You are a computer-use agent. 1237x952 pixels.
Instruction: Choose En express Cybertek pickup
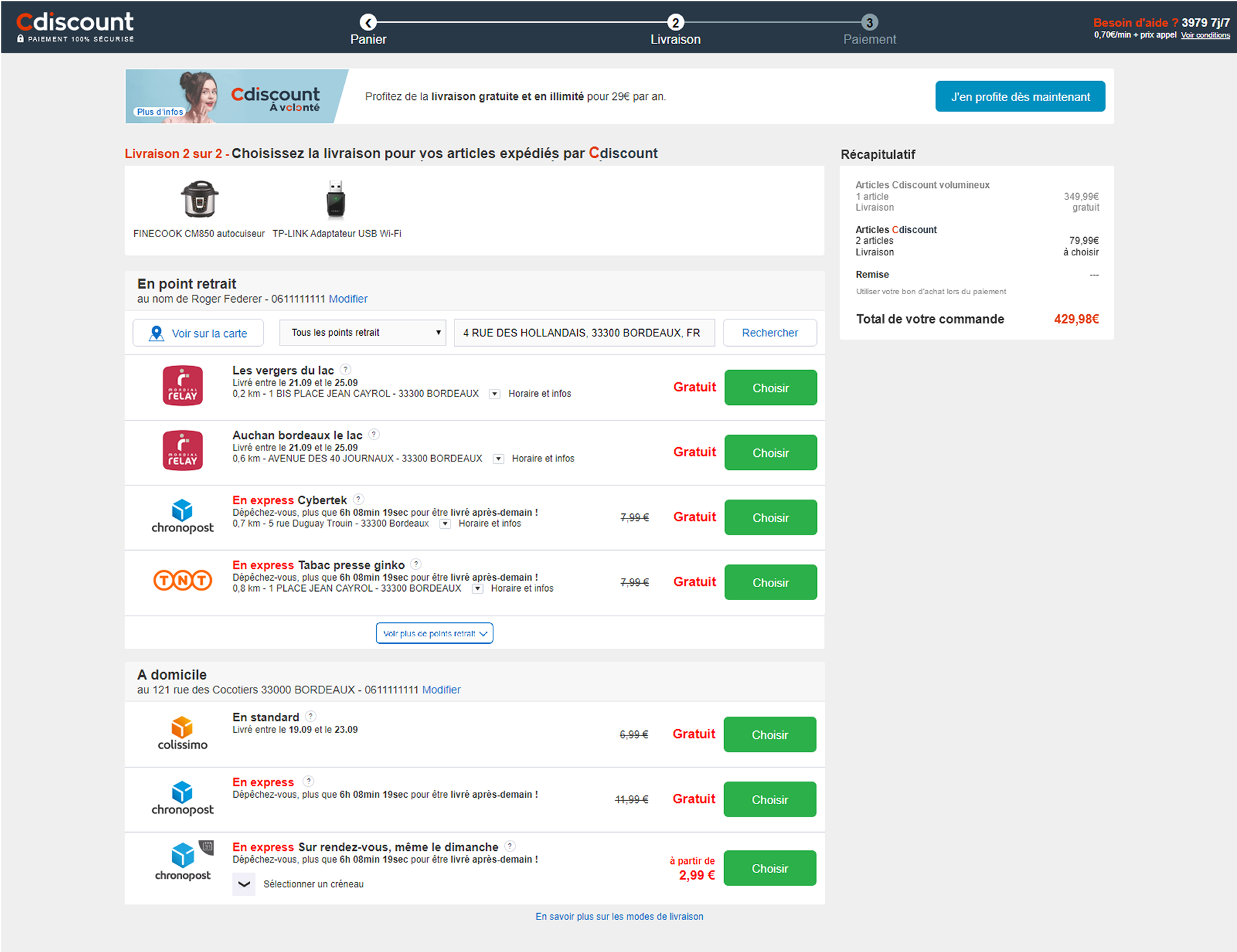770,517
